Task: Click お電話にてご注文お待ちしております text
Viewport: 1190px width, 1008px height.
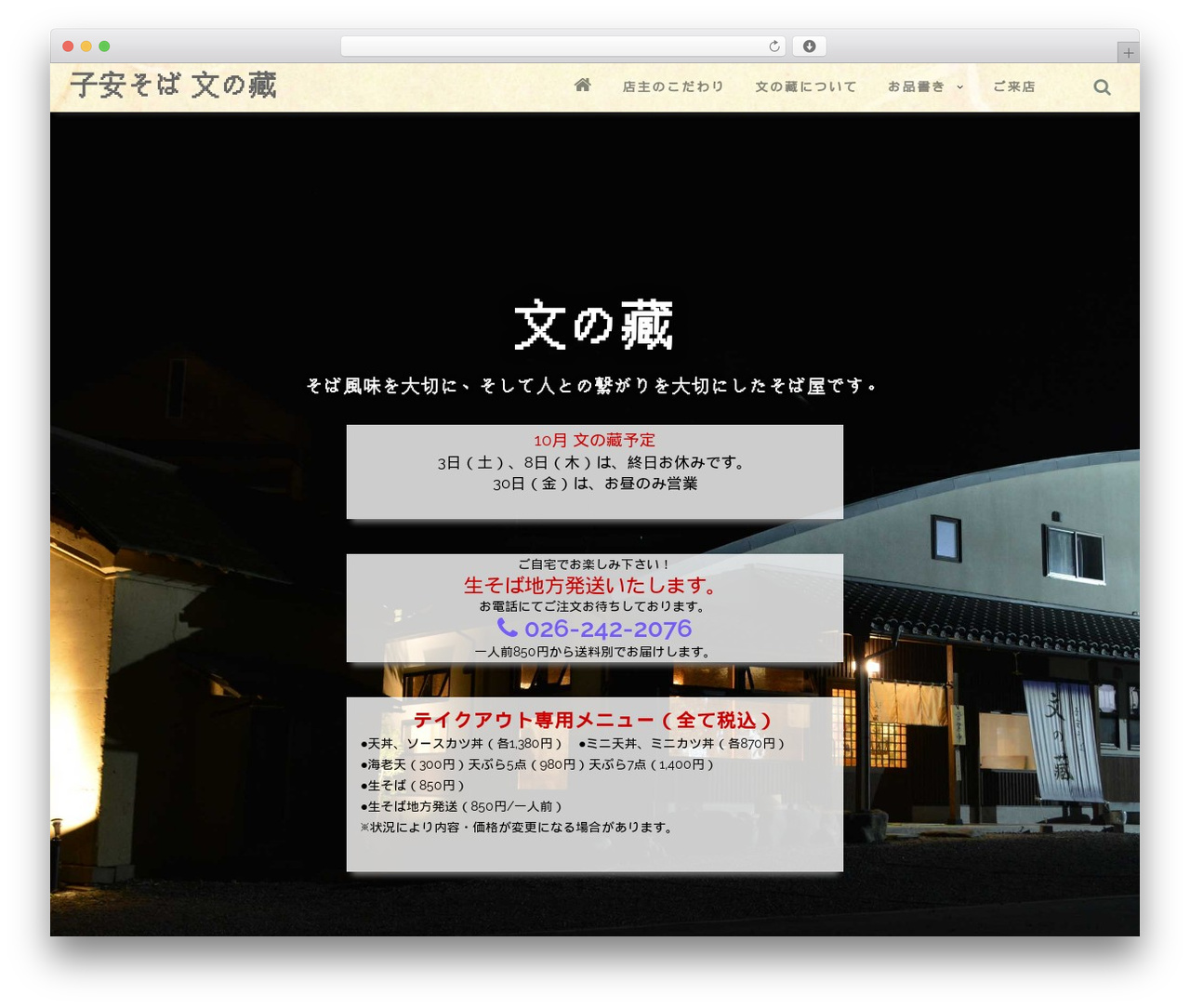Action: pos(593,606)
